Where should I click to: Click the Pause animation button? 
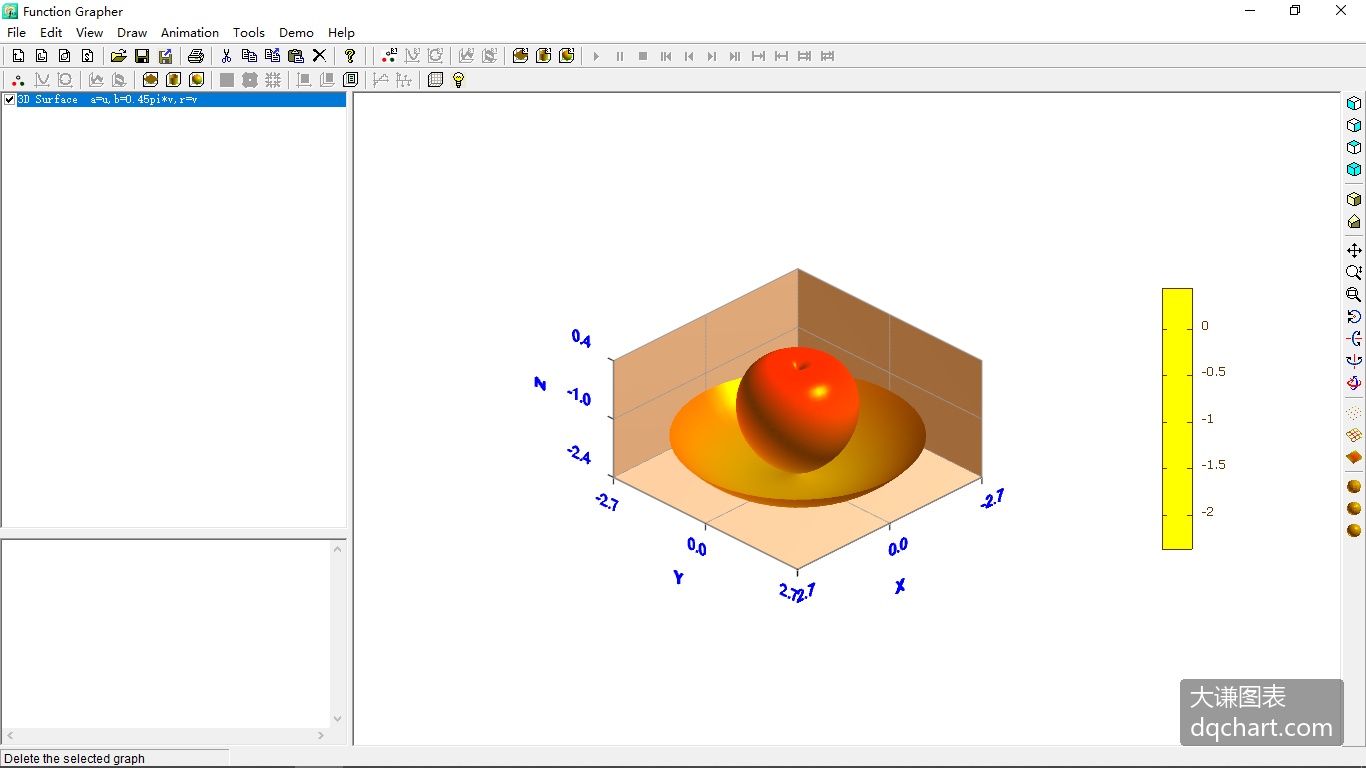[x=619, y=56]
